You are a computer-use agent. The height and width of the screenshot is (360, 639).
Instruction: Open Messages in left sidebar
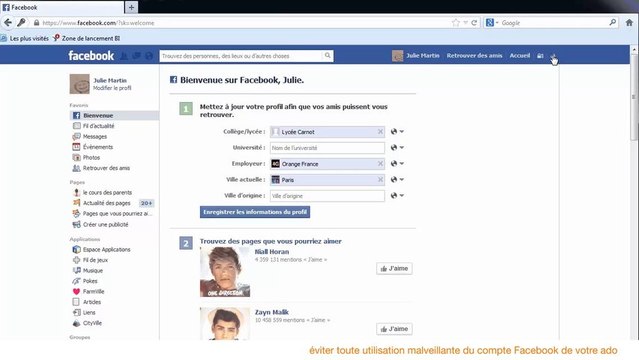95,137
